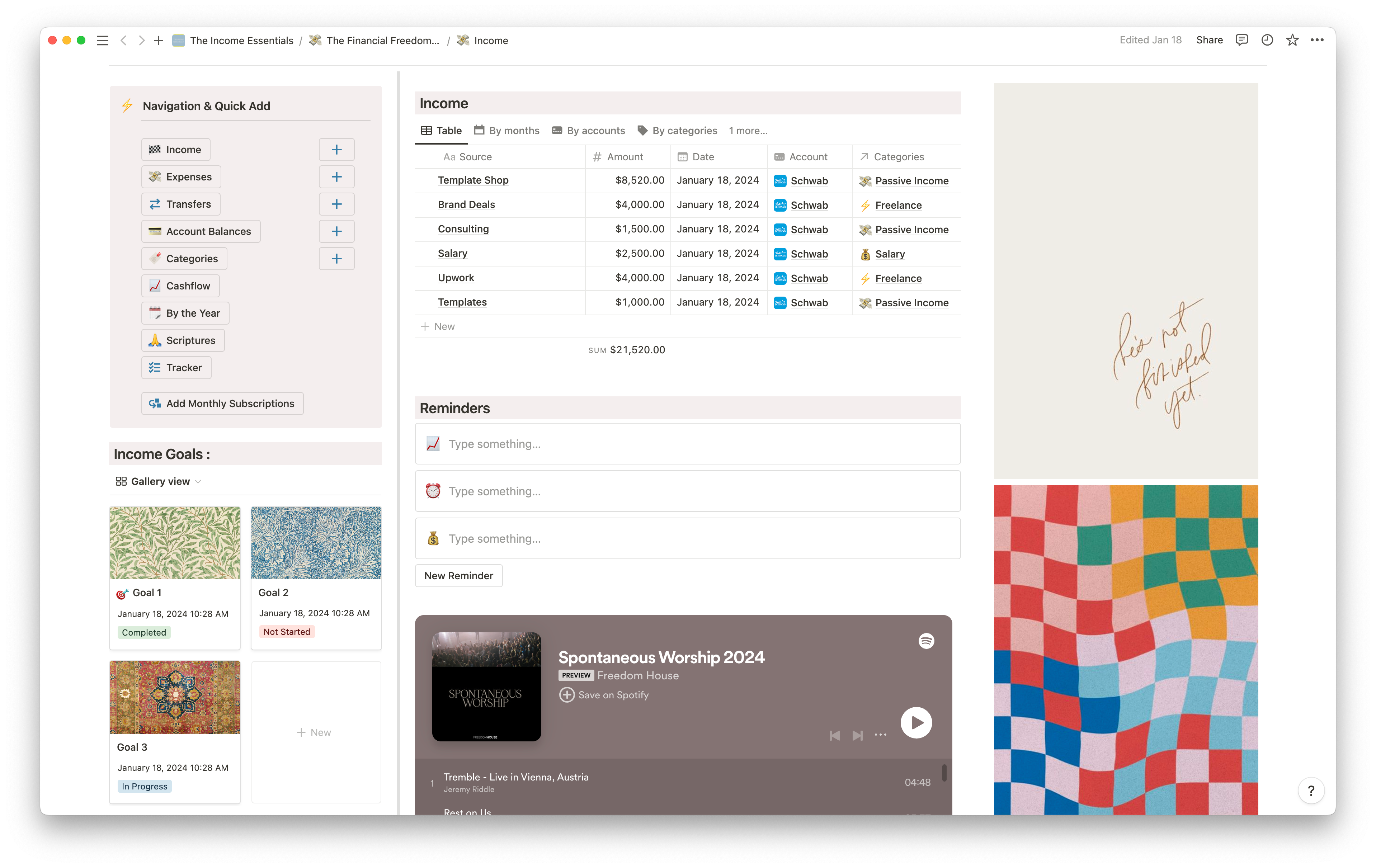Play the Spontaneous Worship 2024 playlist
Screen dimensions: 1376x868
[x=916, y=723]
